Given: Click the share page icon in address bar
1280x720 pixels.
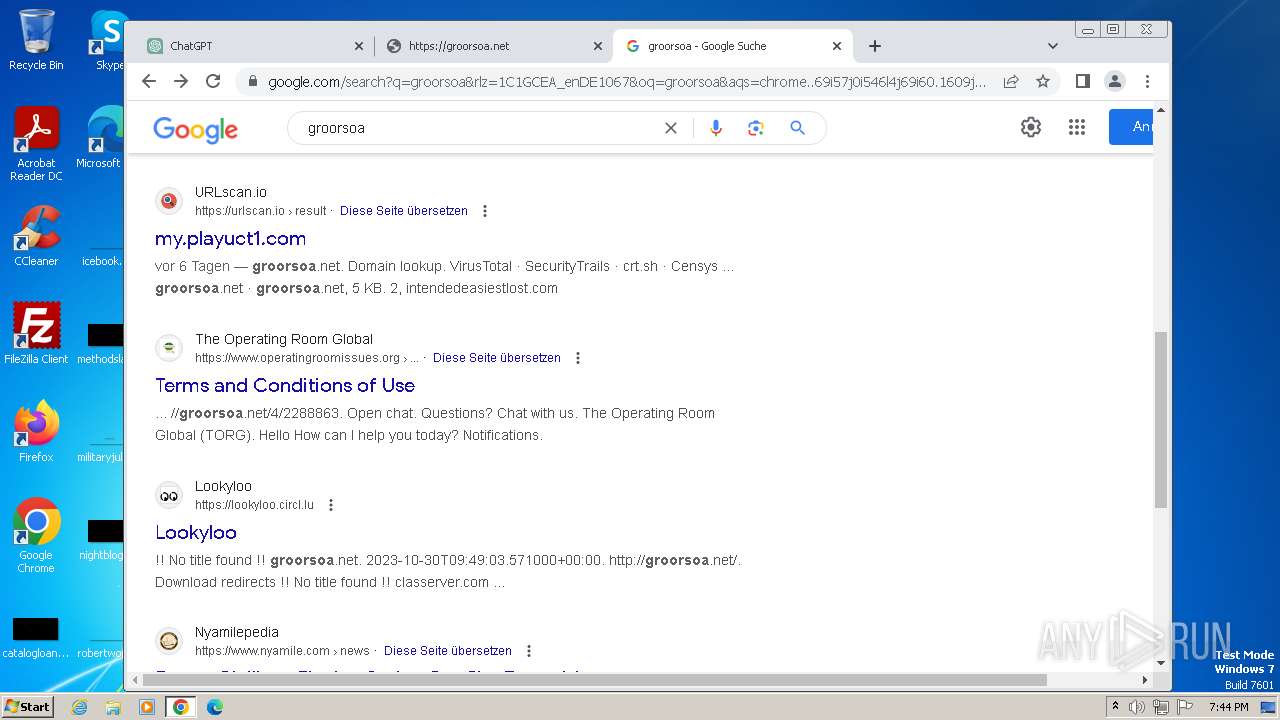Looking at the screenshot, I should [x=1011, y=81].
